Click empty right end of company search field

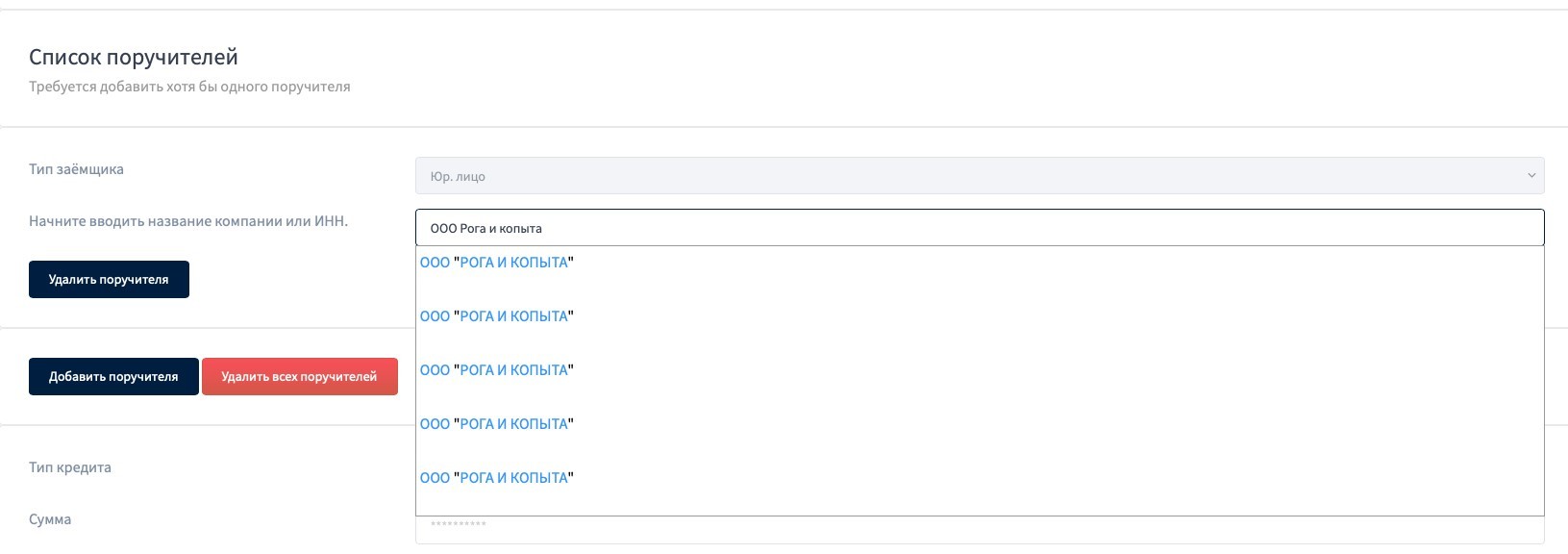tap(1442, 229)
